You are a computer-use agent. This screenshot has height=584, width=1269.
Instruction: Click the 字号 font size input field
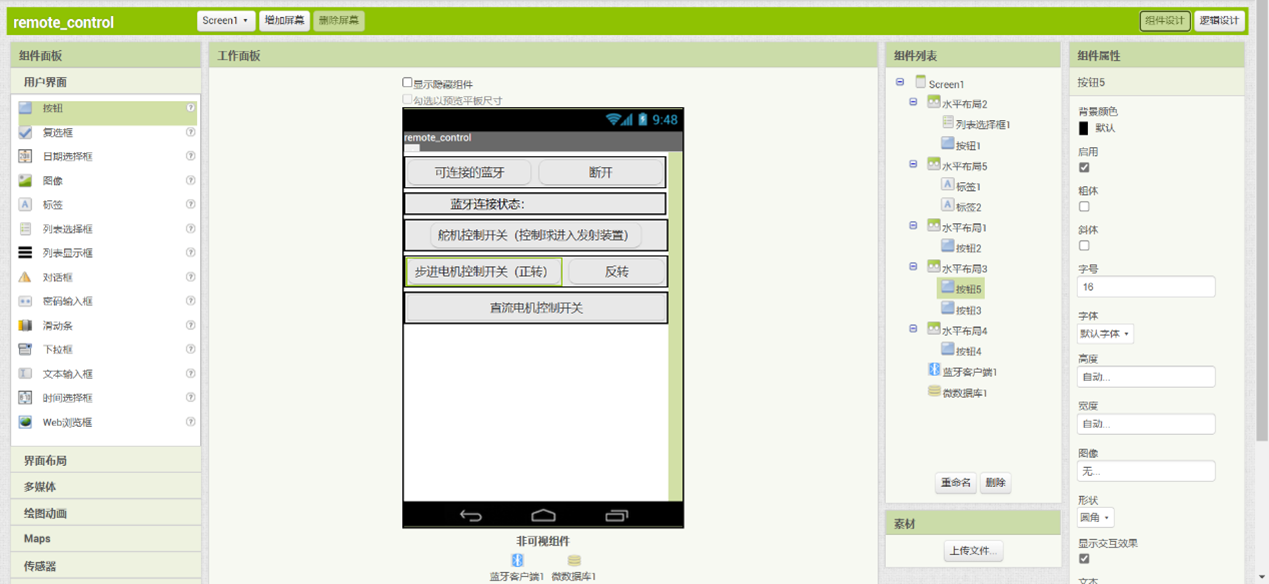tap(1146, 287)
